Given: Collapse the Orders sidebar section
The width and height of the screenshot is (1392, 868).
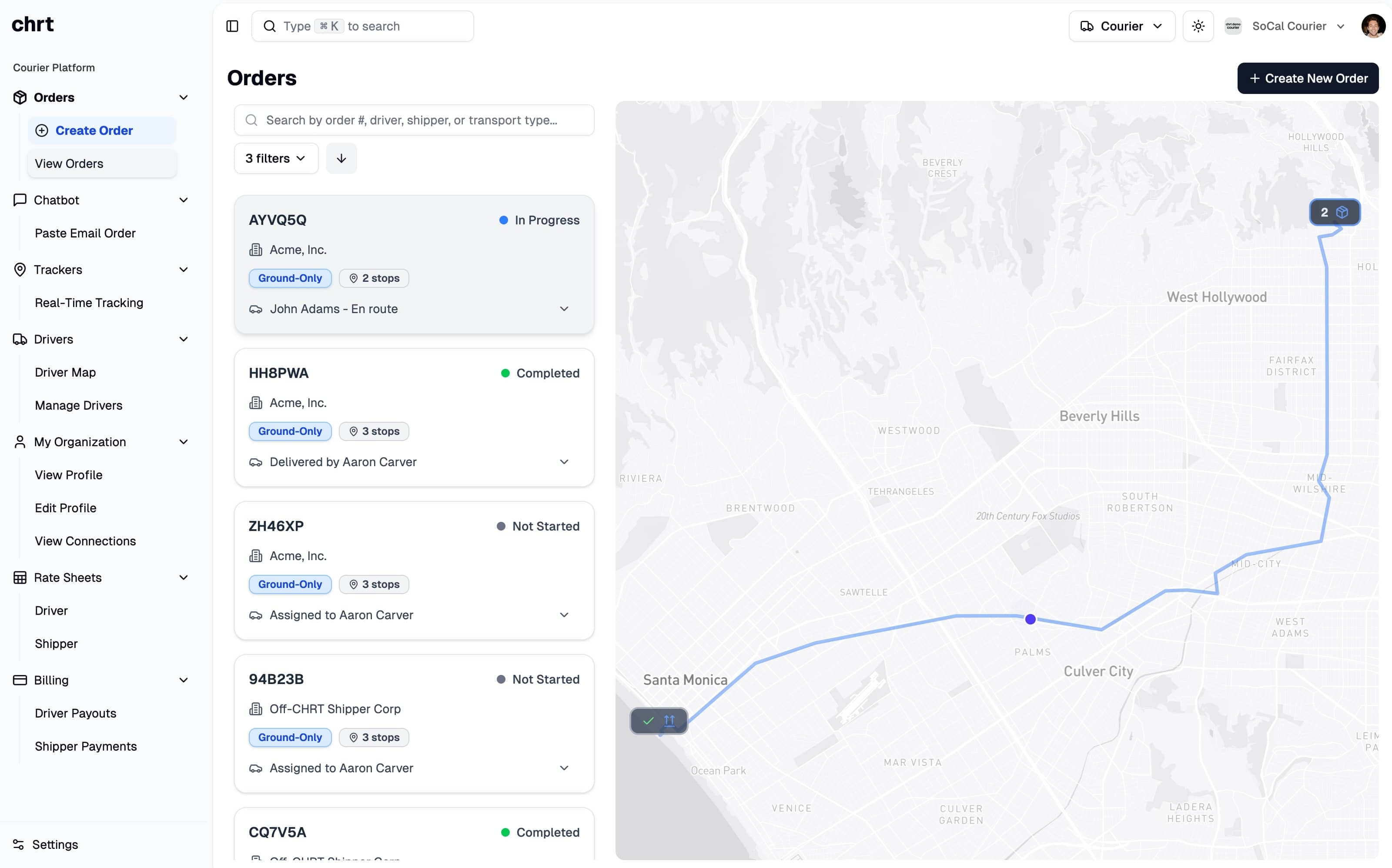Looking at the screenshot, I should tap(183, 97).
